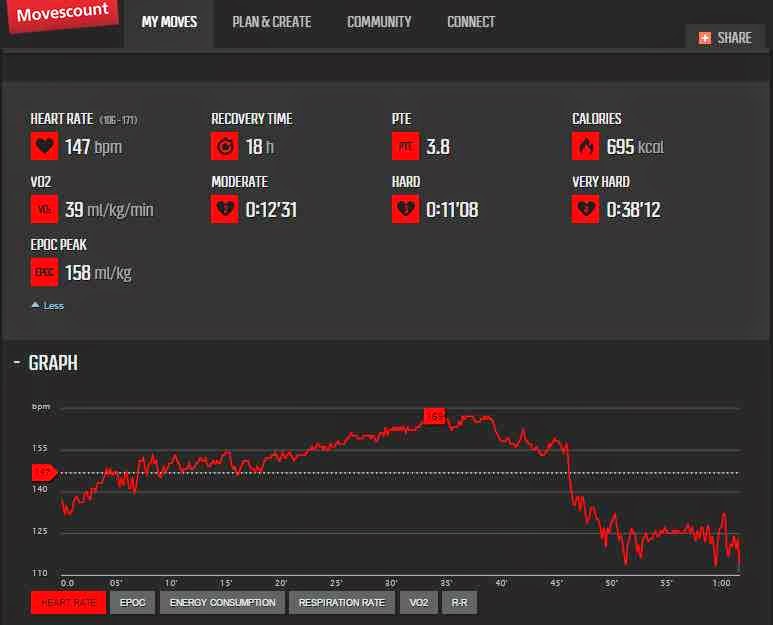The height and width of the screenshot is (625, 773).
Task: Click the Share button
Action: [x=725, y=37]
